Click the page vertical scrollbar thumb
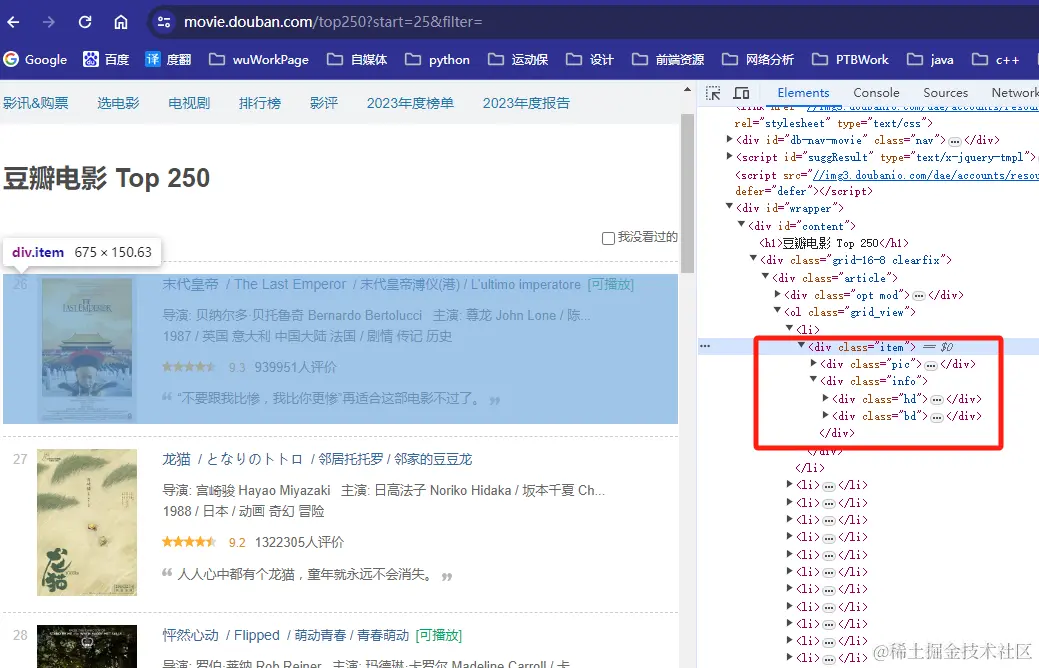Screen dimensions: 1039x668 pyautogui.click(x=687, y=192)
